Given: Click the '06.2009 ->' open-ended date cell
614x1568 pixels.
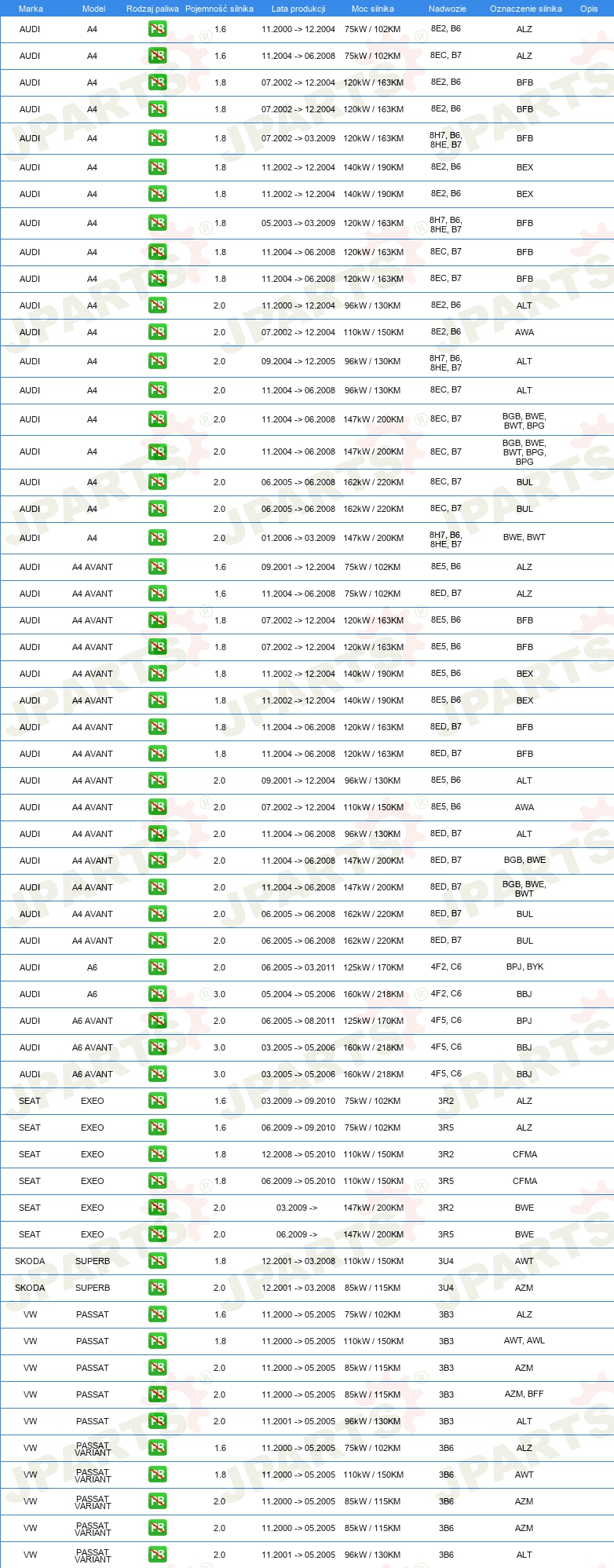Looking at the screenshot, I should [x=297, y=1234].
